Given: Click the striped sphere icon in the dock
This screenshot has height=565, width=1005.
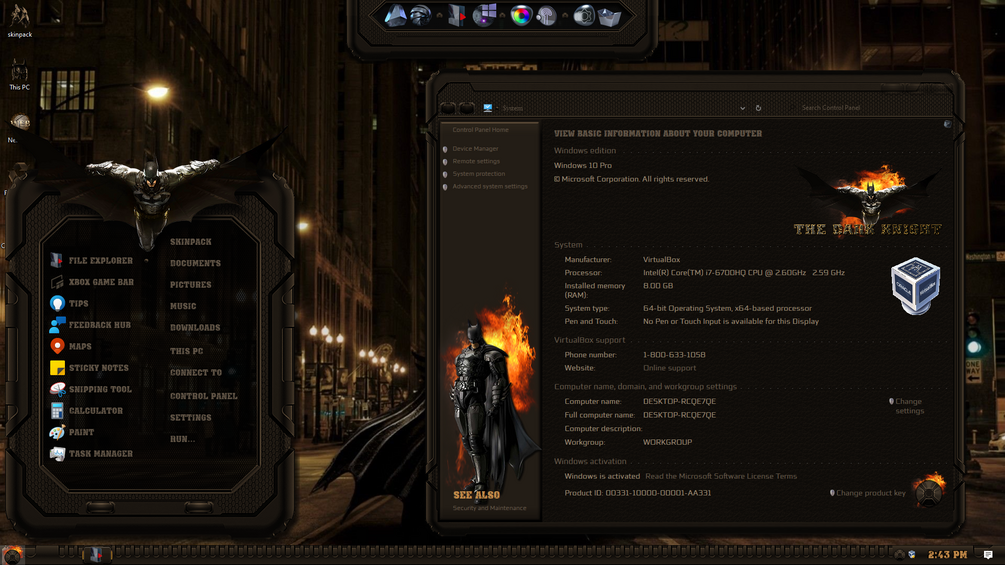Looking at the screenshot, I should (x=420, y=15).
